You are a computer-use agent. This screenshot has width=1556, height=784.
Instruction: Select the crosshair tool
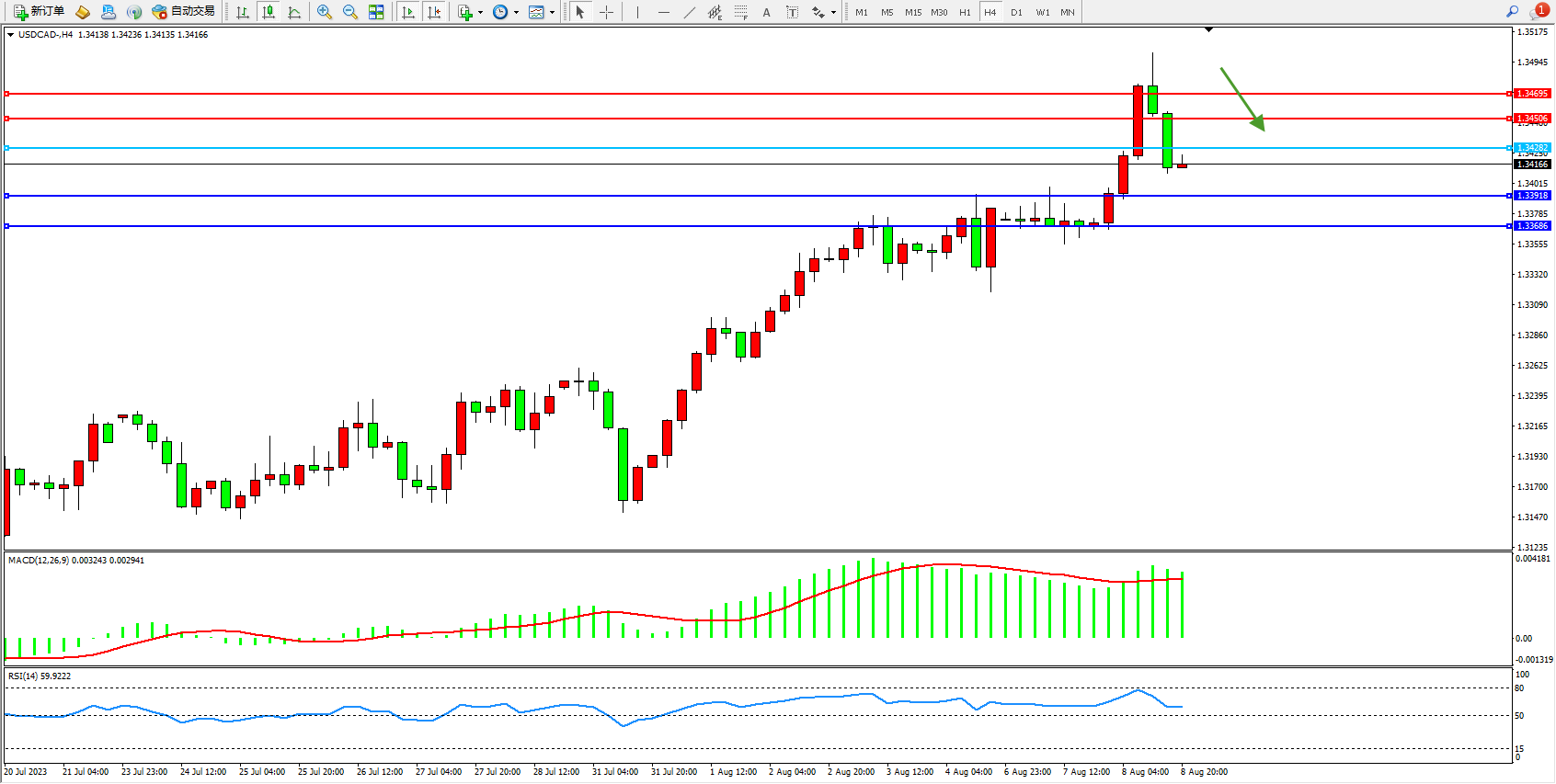pyautogui.click(x=607, y=12)
